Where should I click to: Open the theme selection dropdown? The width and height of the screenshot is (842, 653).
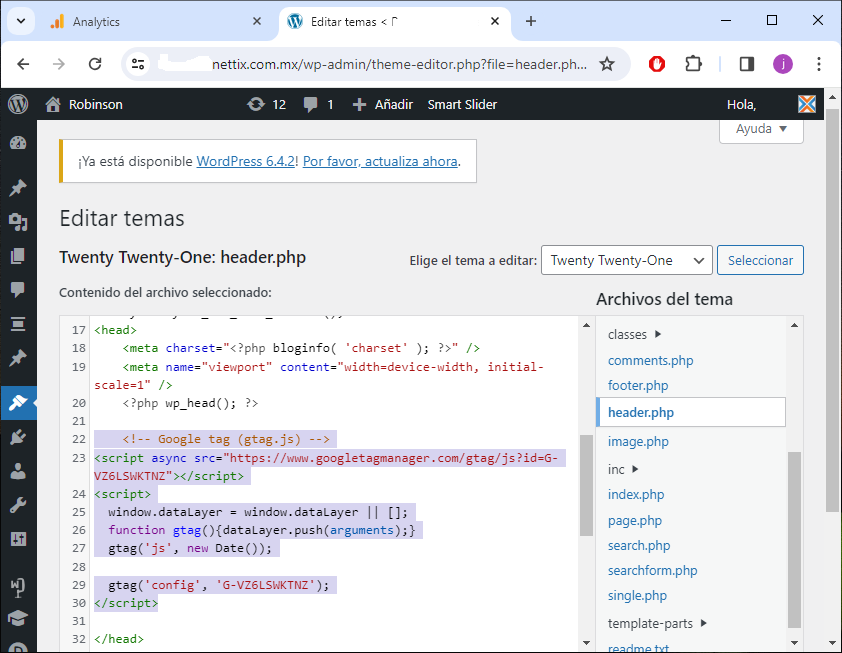pyautogui.click(x=626, y=260)
